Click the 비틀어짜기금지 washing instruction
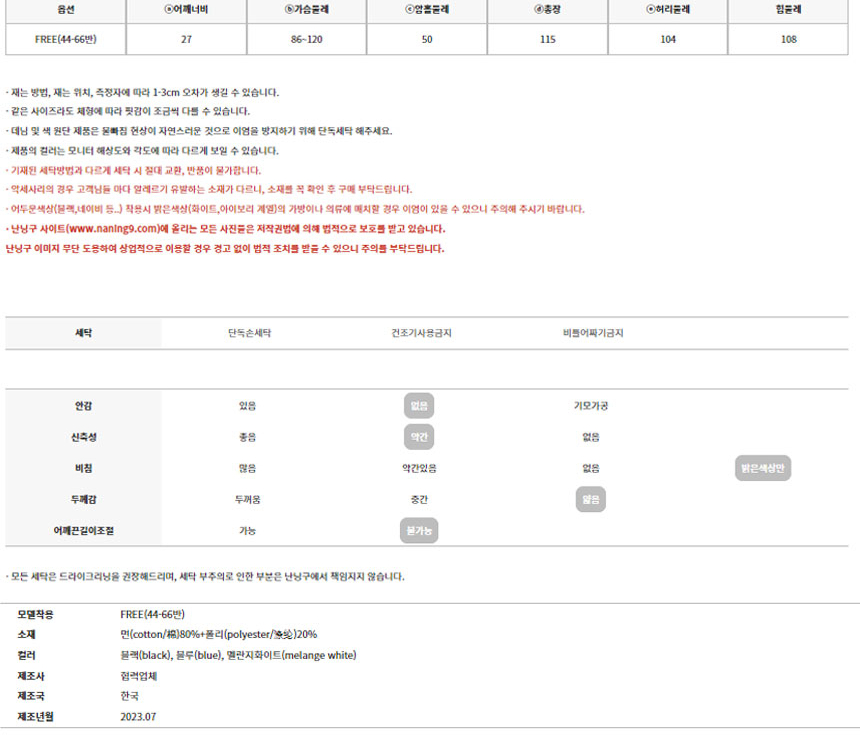Viewport: 860px width, 744px height. click(x=592, y=333)
